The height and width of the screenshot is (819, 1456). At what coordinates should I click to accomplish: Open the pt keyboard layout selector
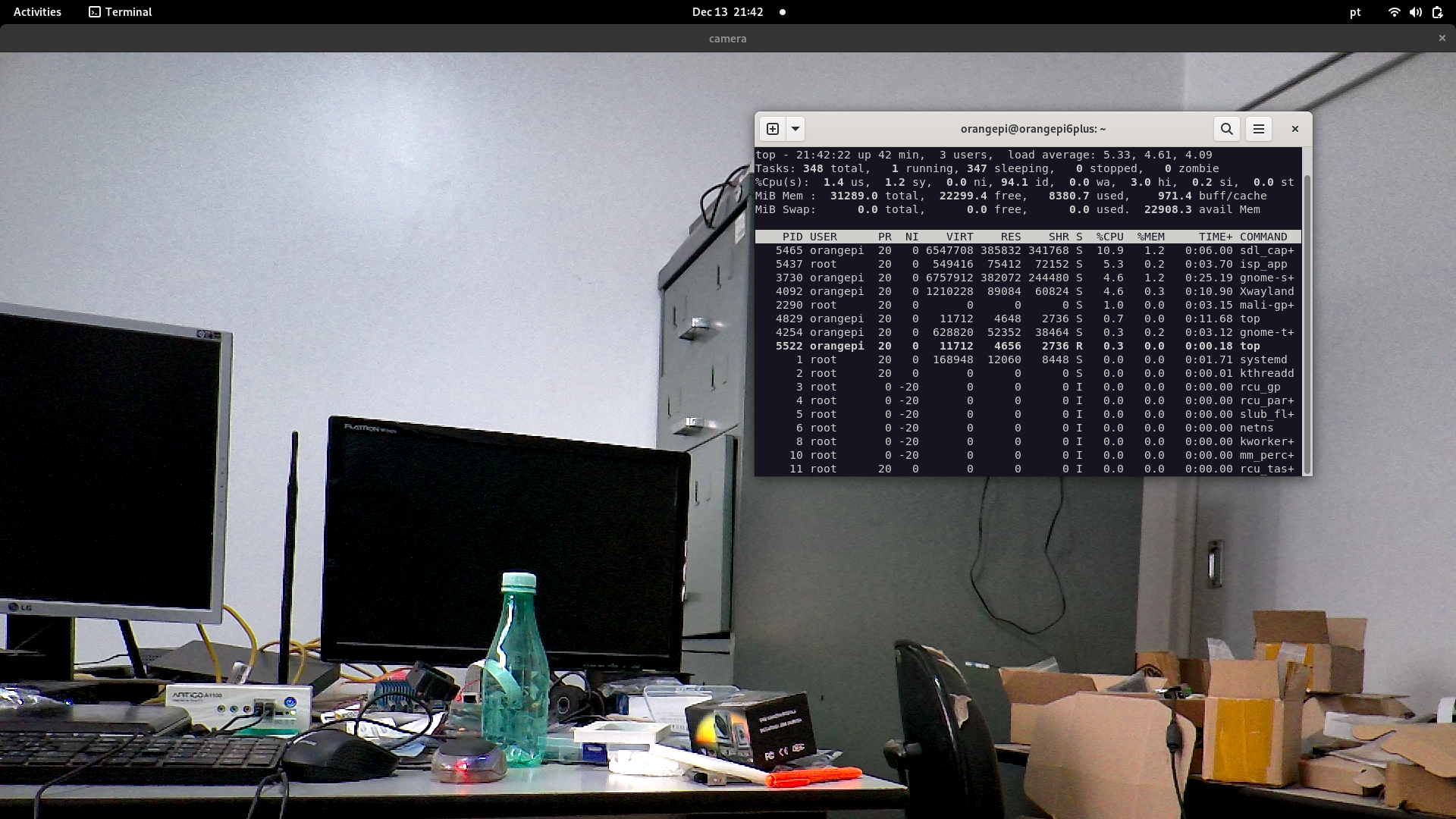1355,12
